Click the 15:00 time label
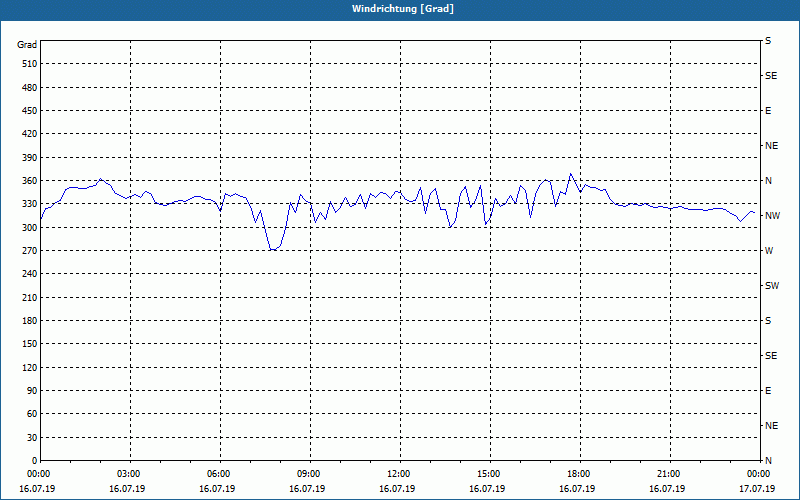 point(489,474)
